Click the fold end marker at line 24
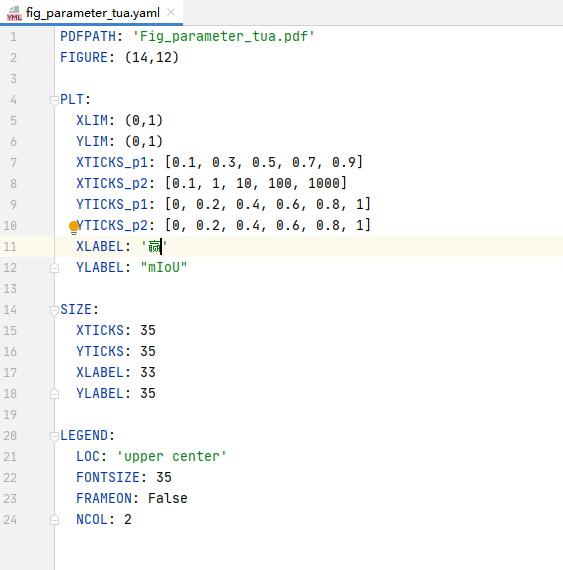563x570 pixels. (54, 520)
